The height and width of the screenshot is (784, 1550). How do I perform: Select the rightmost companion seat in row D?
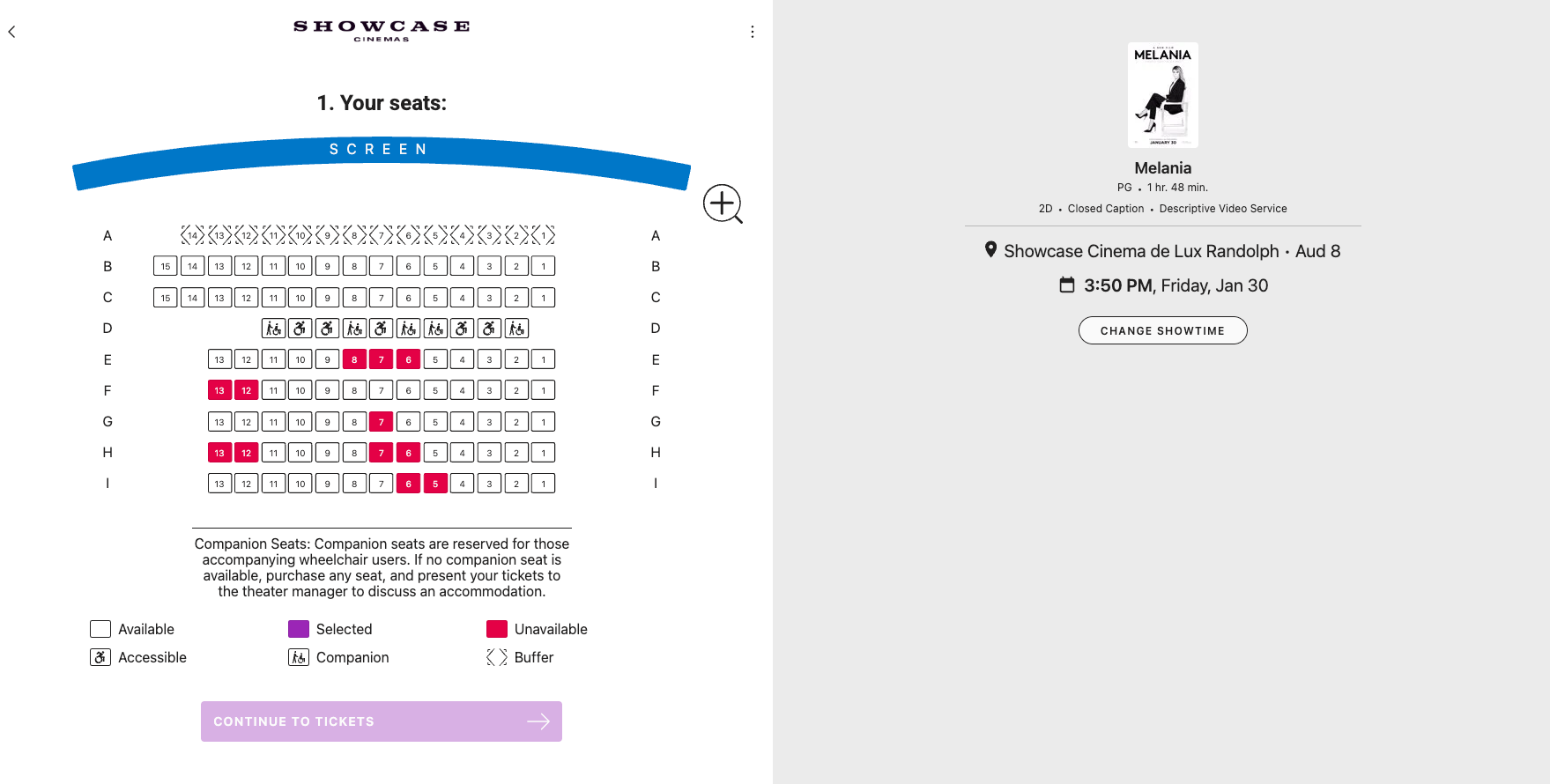[517, 329]
